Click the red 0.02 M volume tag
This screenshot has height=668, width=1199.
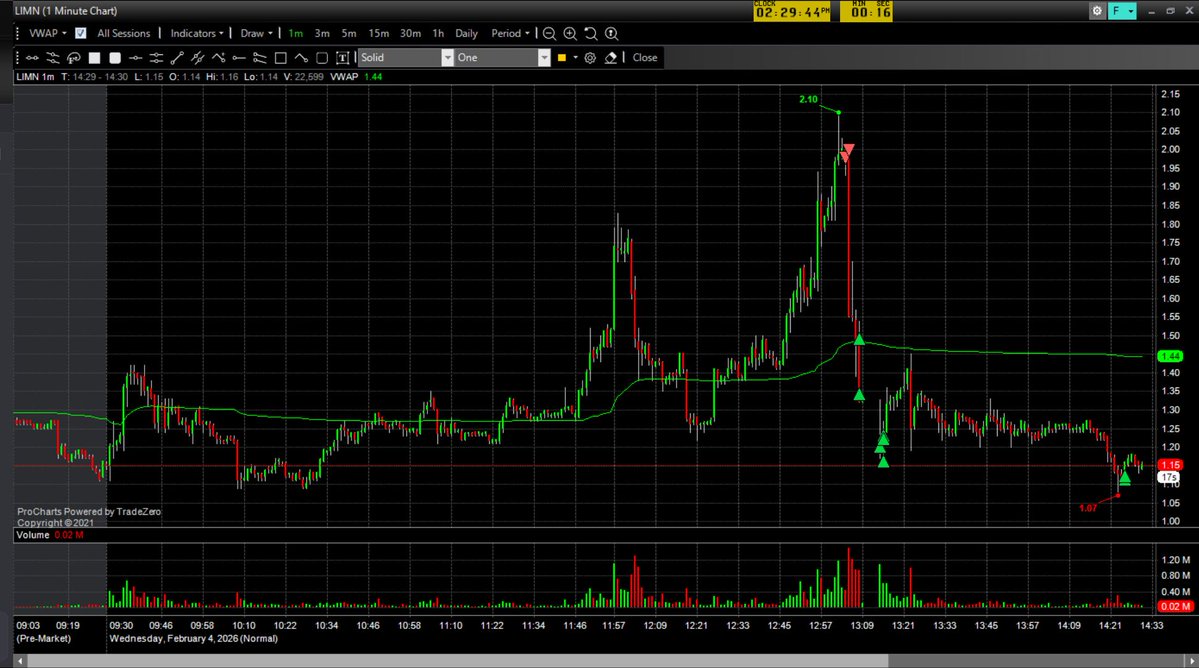pyautogui.click(x=1175, y=606)
